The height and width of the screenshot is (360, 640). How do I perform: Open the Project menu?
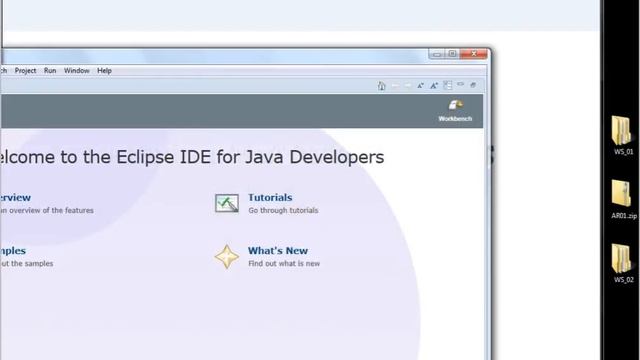[25, 71]
